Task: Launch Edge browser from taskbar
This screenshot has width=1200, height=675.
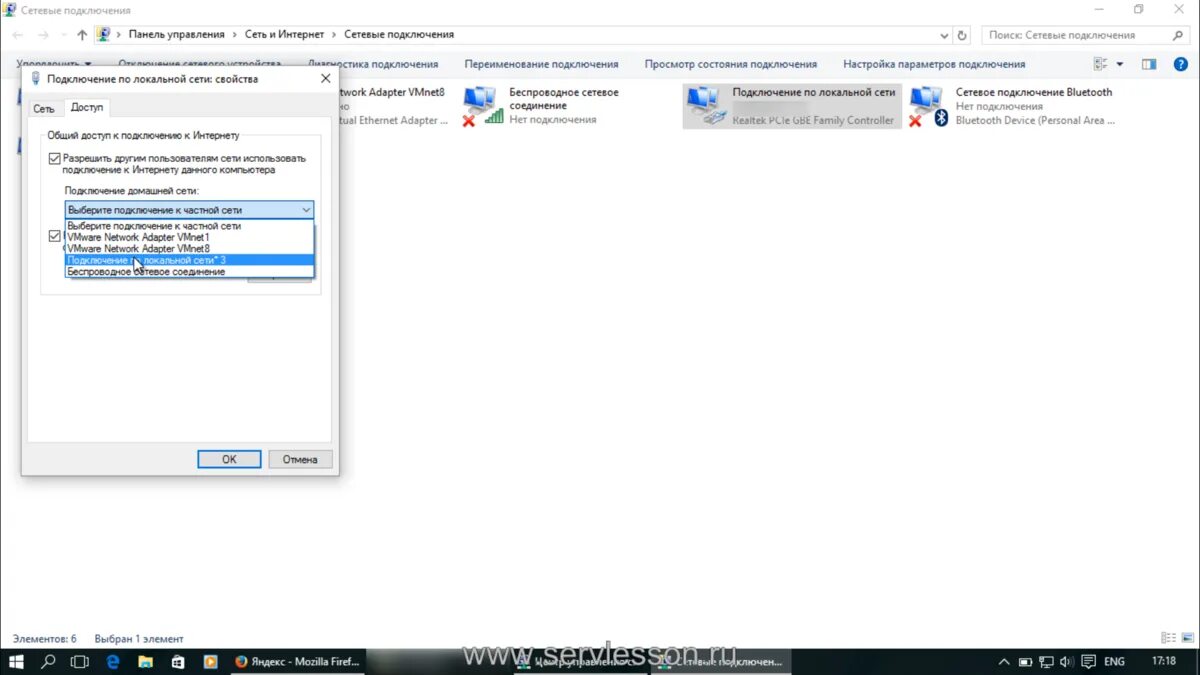Action: 113,661
